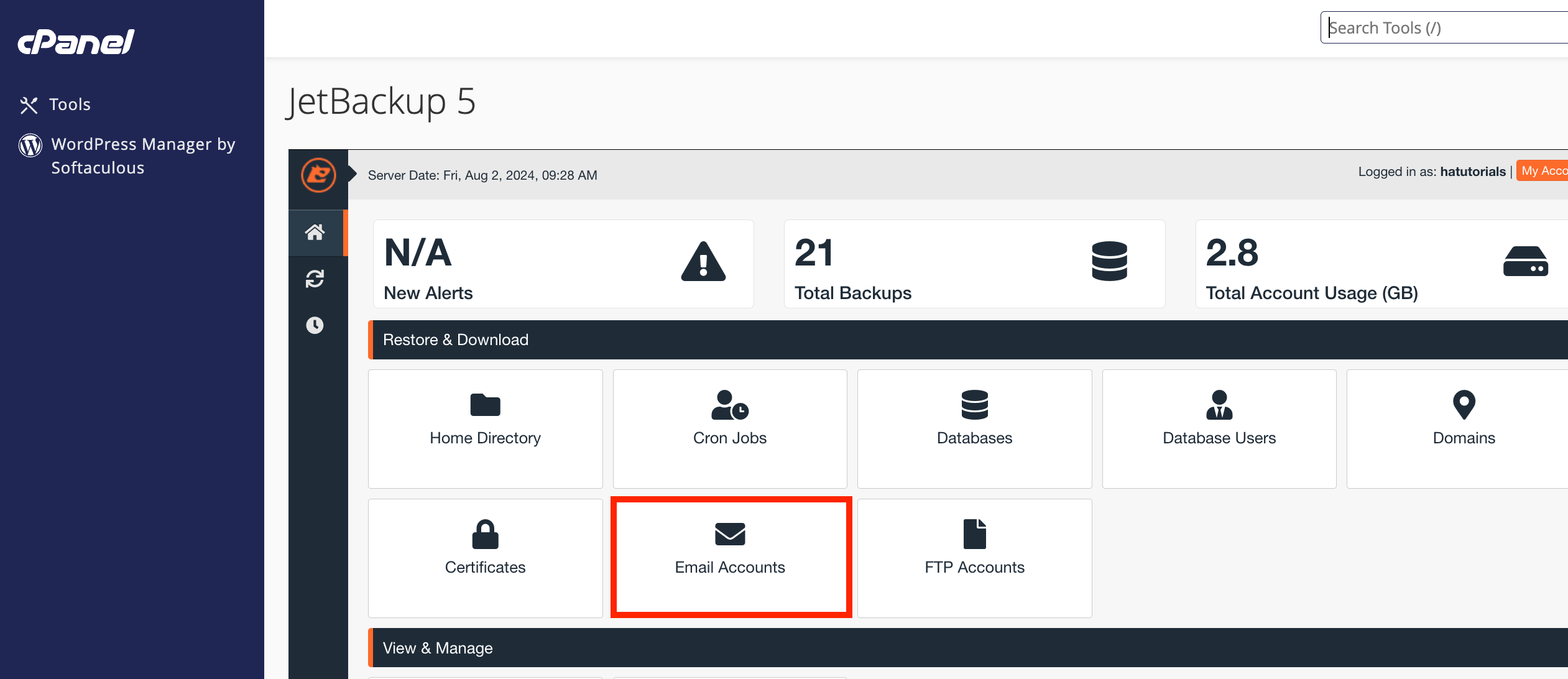Focus the Search Tools input field
This screenshot has width=1568, height=679.
(1444, 28)
